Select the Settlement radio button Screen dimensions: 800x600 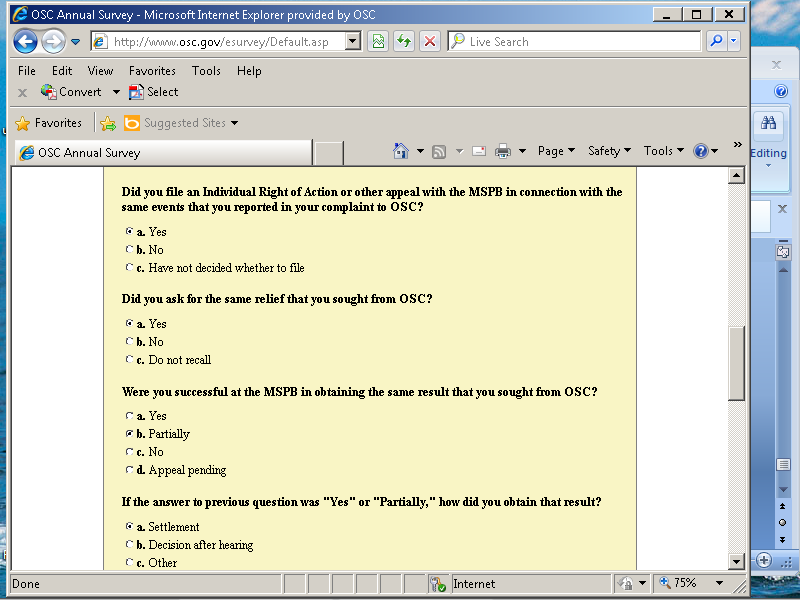[130, 526]
